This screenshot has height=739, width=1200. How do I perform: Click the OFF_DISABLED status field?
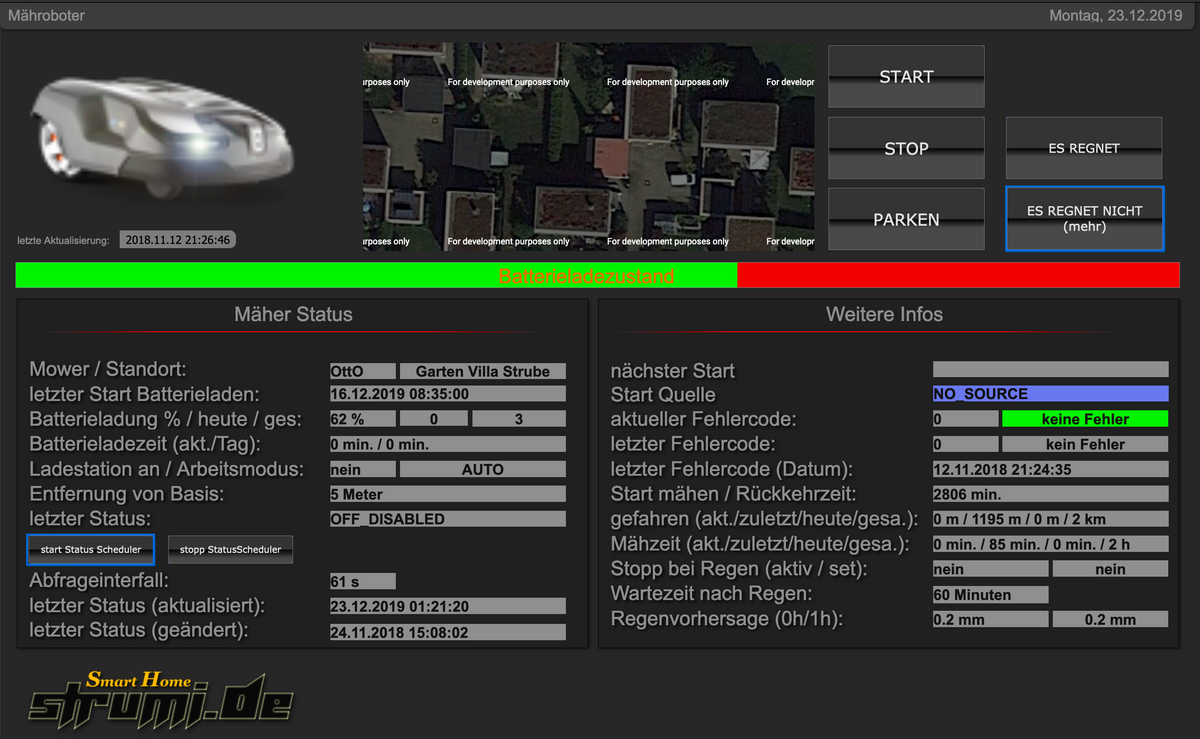[448, 519]
